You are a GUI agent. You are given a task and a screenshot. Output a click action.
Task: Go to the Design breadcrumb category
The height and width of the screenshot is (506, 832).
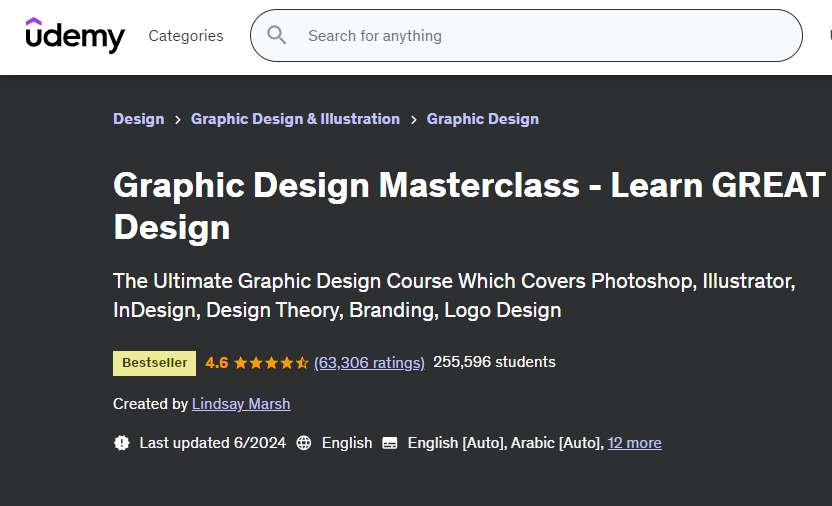coord(138,119)
